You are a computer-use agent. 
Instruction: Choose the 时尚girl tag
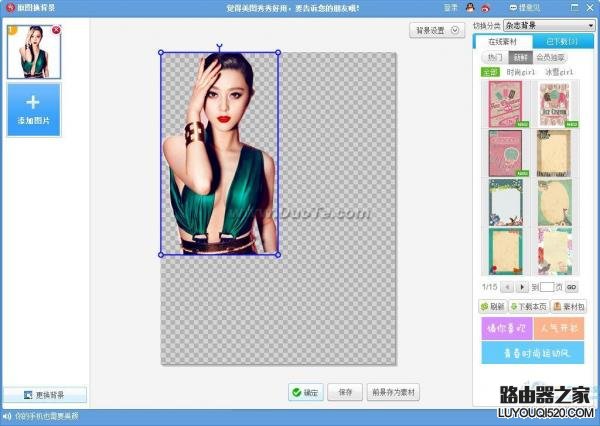(x=520, y=72)
